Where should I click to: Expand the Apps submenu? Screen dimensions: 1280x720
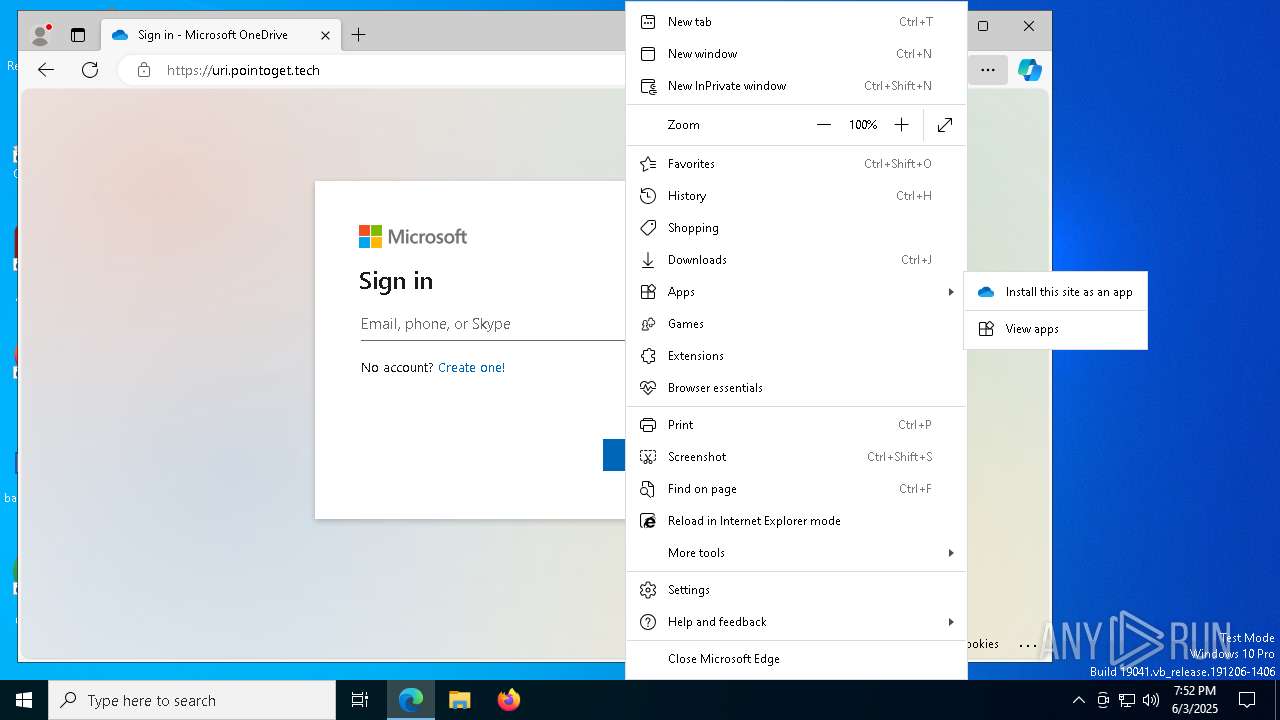click(x=796, y=292)
